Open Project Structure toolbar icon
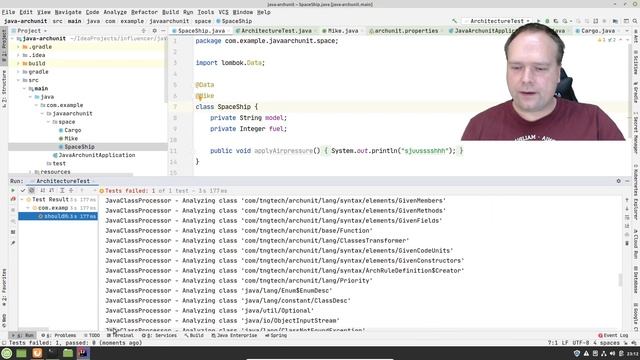This screenshot has width=640, height=360. [x=616, y=21]
